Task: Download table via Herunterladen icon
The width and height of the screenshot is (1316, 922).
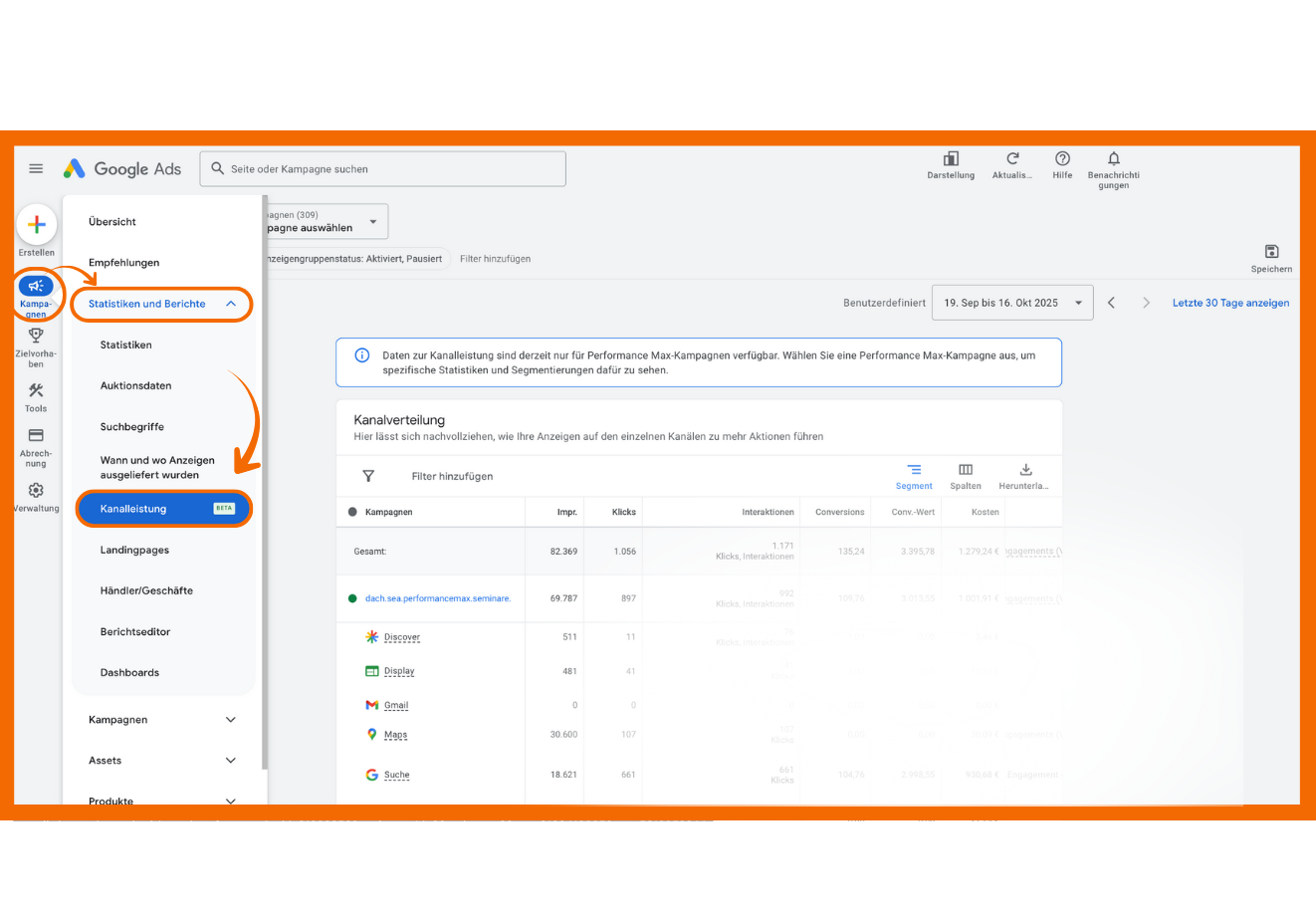Action: click(1025, 470)
